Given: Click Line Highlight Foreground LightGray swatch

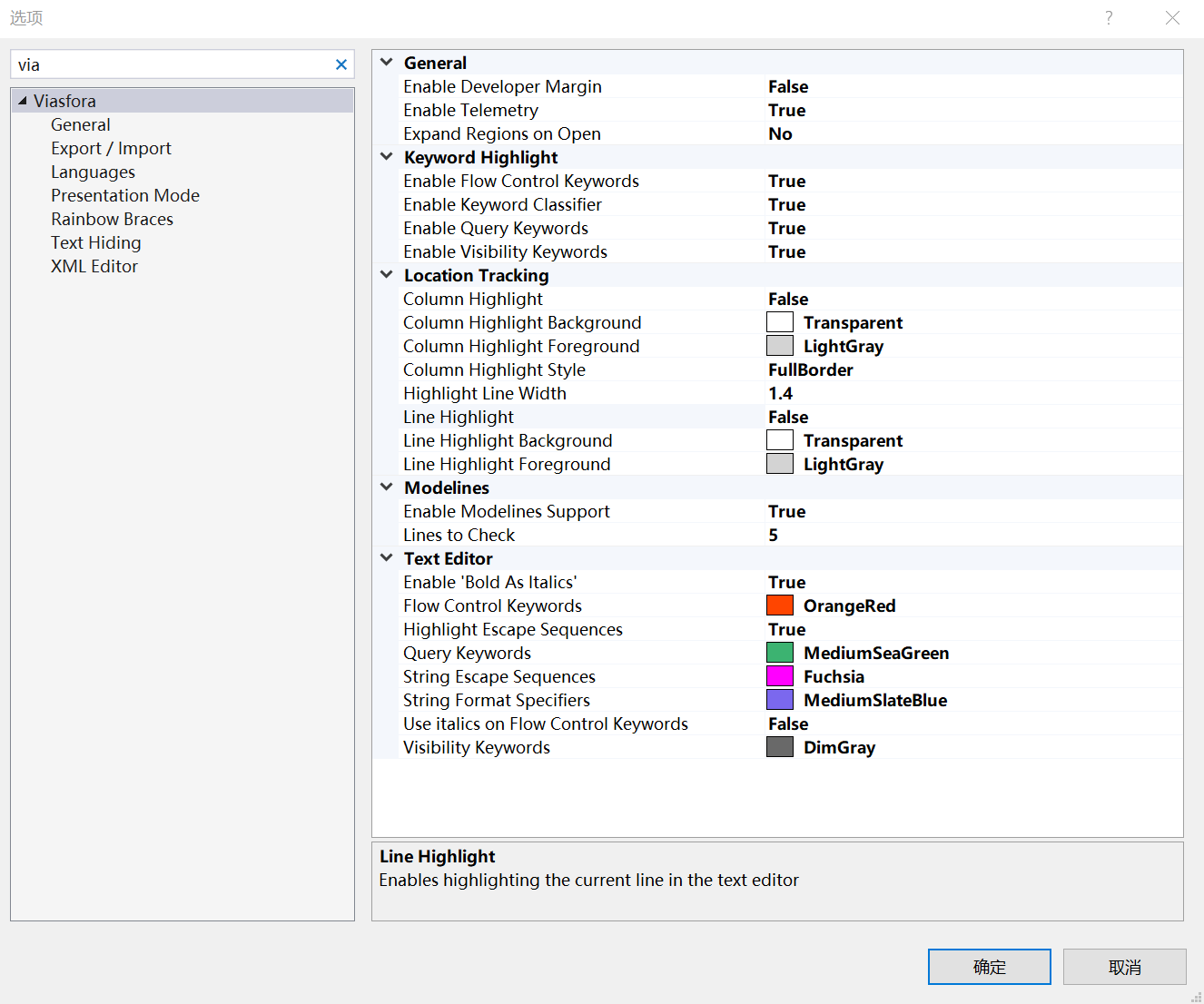Looking at the screenshot, I should pos(780,464).
